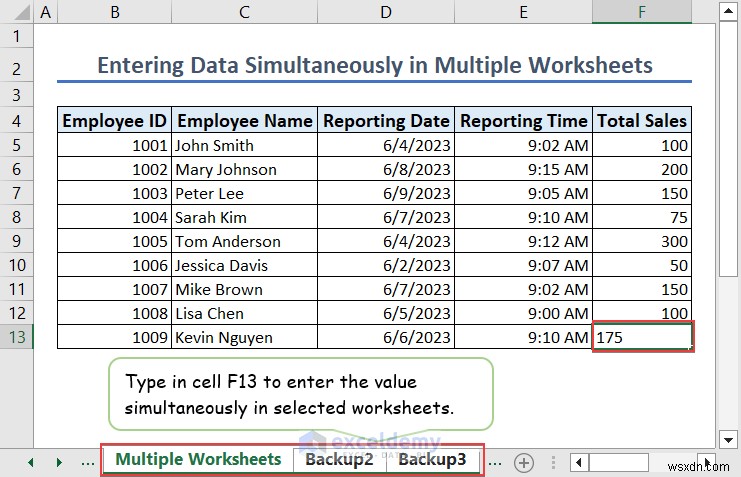
Task: Click the vertical scrollbar thumb
Action: point(728,149)
